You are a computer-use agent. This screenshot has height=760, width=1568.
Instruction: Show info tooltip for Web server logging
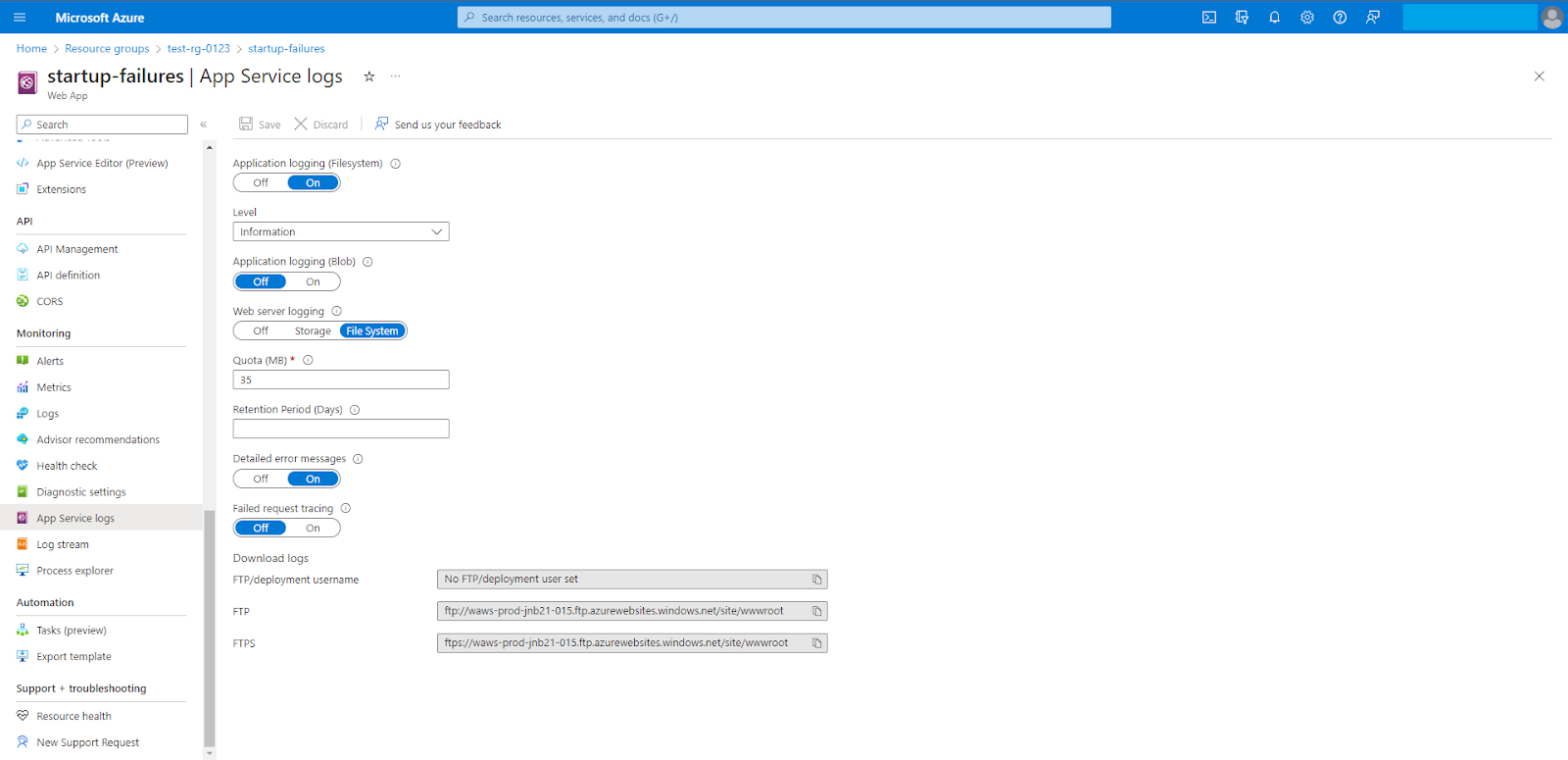tap(336, 311)
